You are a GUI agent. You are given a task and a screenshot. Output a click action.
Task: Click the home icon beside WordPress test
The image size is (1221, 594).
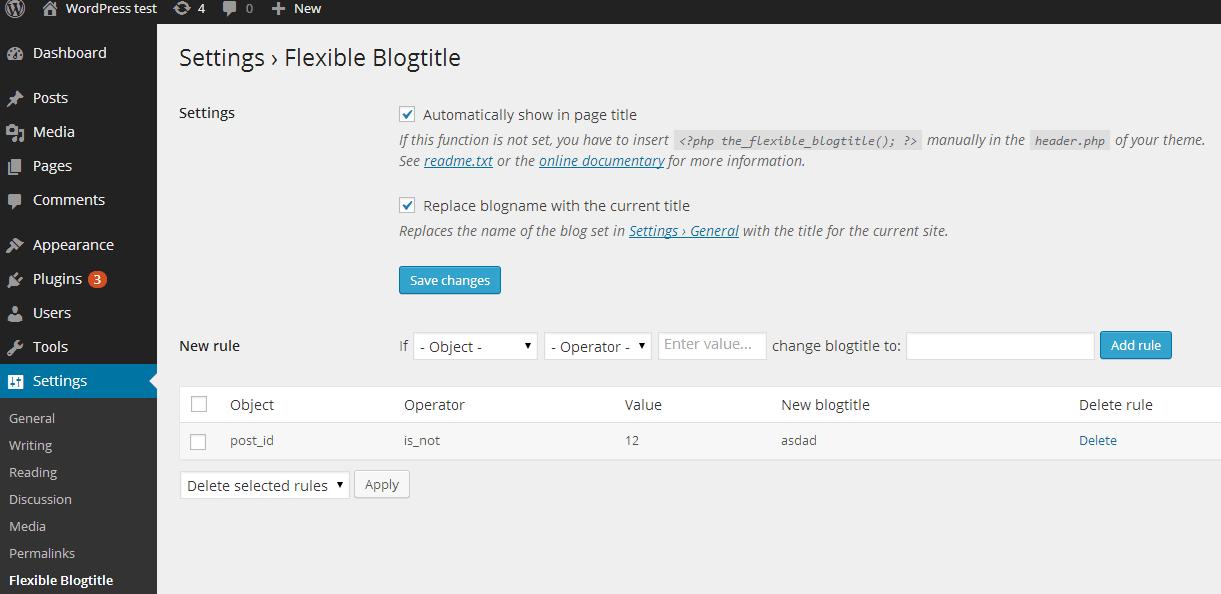pyautogui.click(x=50, y=8)
